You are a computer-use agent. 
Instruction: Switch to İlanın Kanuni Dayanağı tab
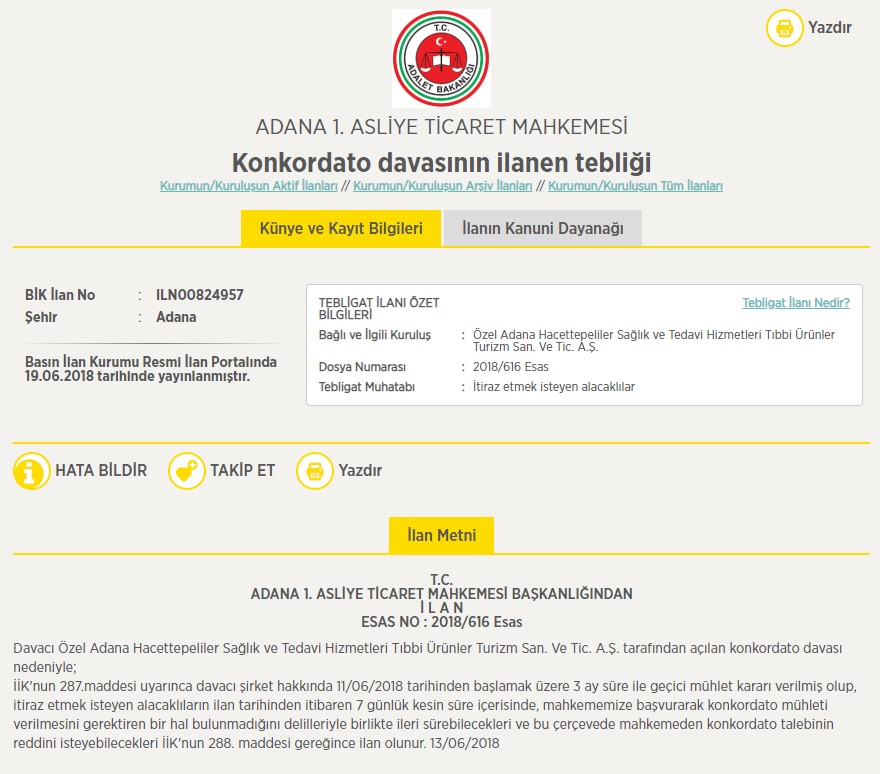542,229
